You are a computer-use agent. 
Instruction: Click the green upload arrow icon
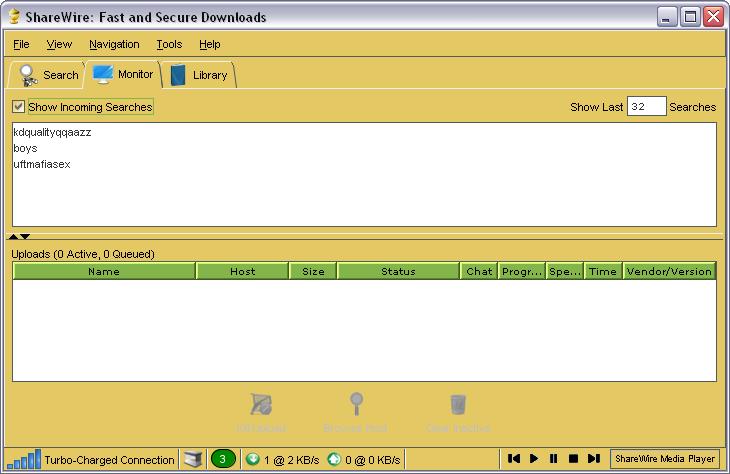pyautogui.click(x=334, y=459)
